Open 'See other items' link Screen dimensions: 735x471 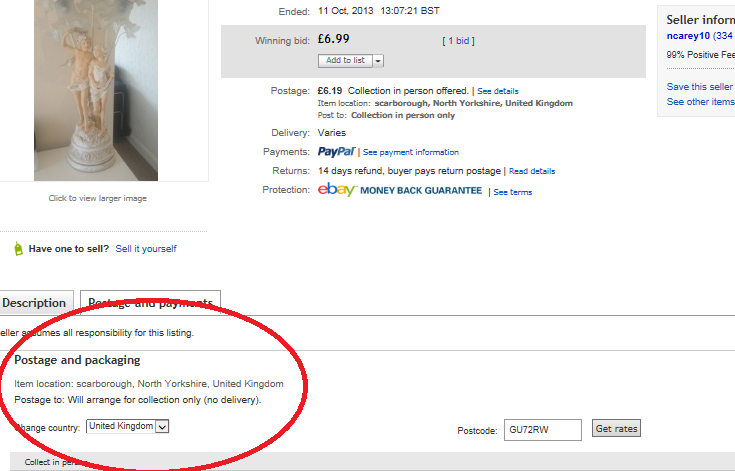[x=700, y=102]
